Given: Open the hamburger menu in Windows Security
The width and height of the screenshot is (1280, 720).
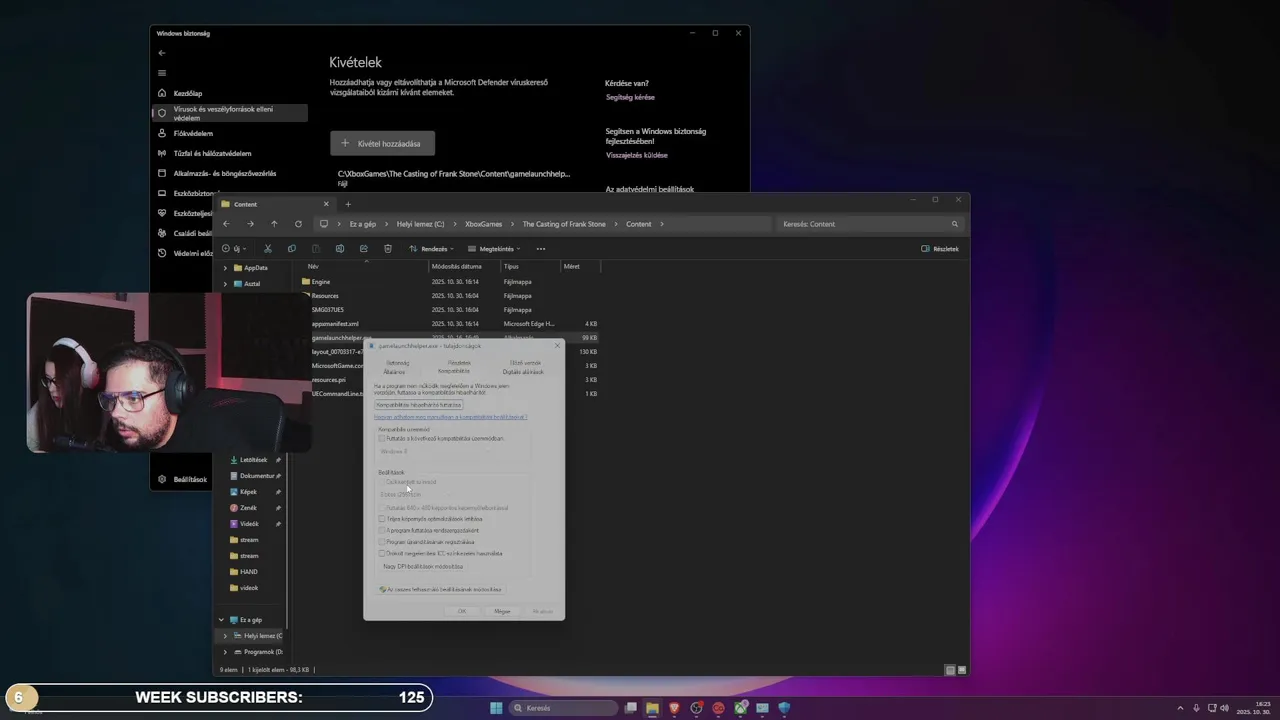Looking at the screenshot, I should [162, 73].
